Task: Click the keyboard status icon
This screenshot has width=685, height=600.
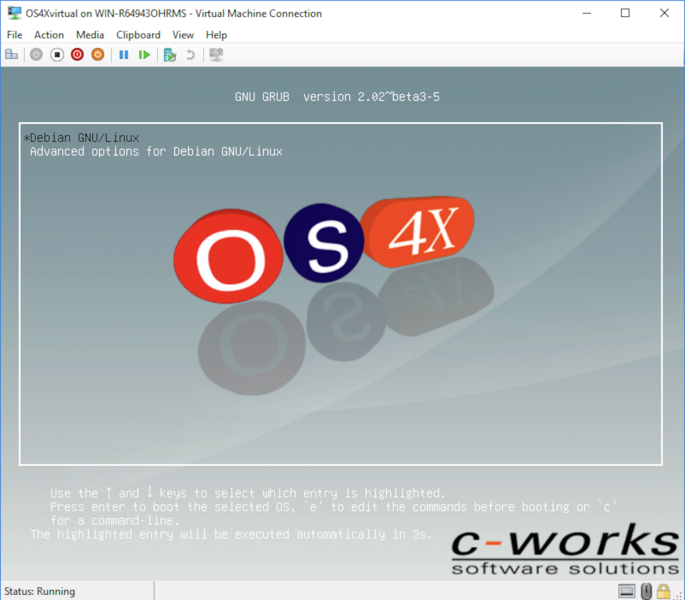Action: 627,590
